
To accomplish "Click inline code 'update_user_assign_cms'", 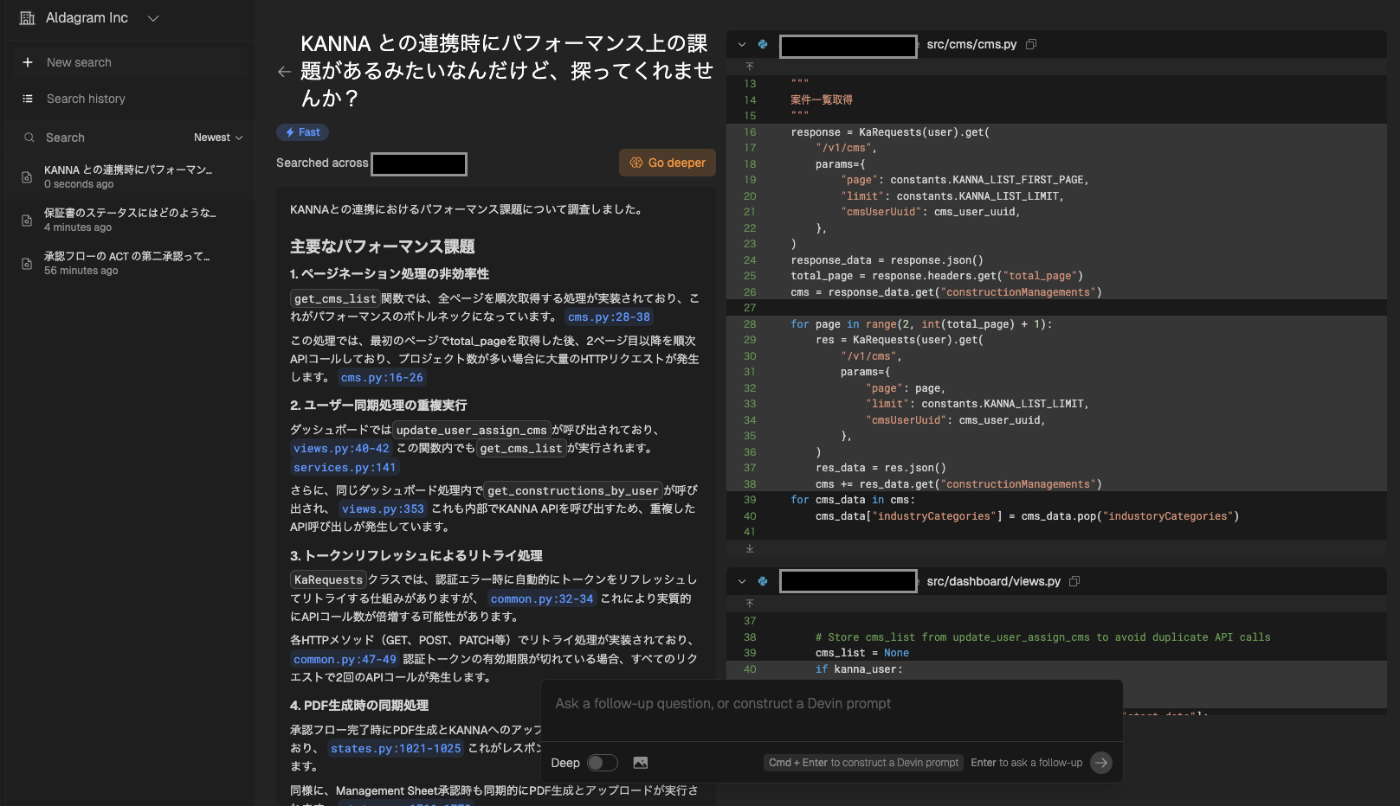I will point(470,430).
